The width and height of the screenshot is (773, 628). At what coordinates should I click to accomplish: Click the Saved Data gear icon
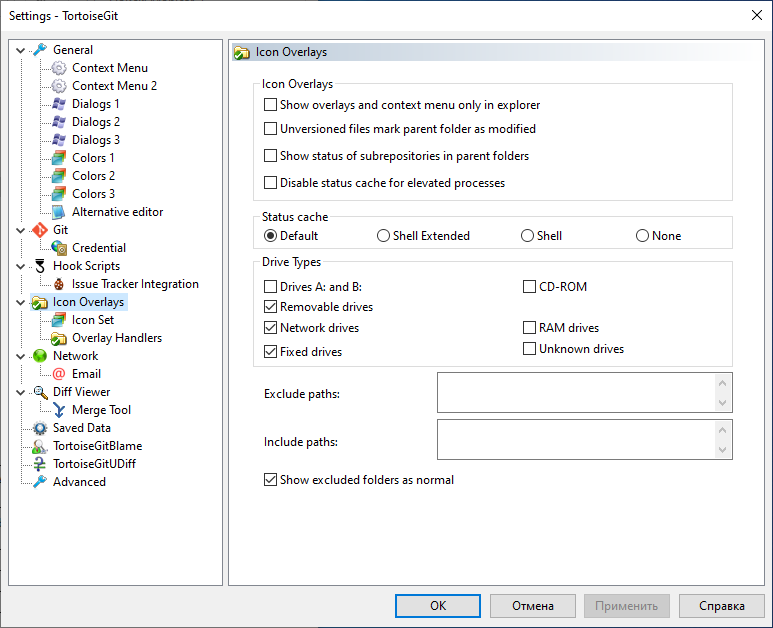click(x=40, y=428)
